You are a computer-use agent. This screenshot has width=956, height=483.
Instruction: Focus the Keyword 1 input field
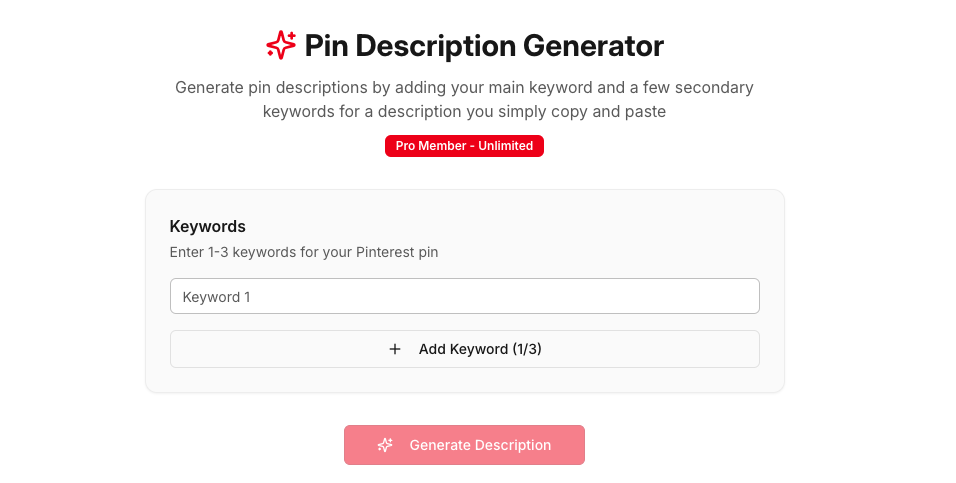[x=464, y=297]
